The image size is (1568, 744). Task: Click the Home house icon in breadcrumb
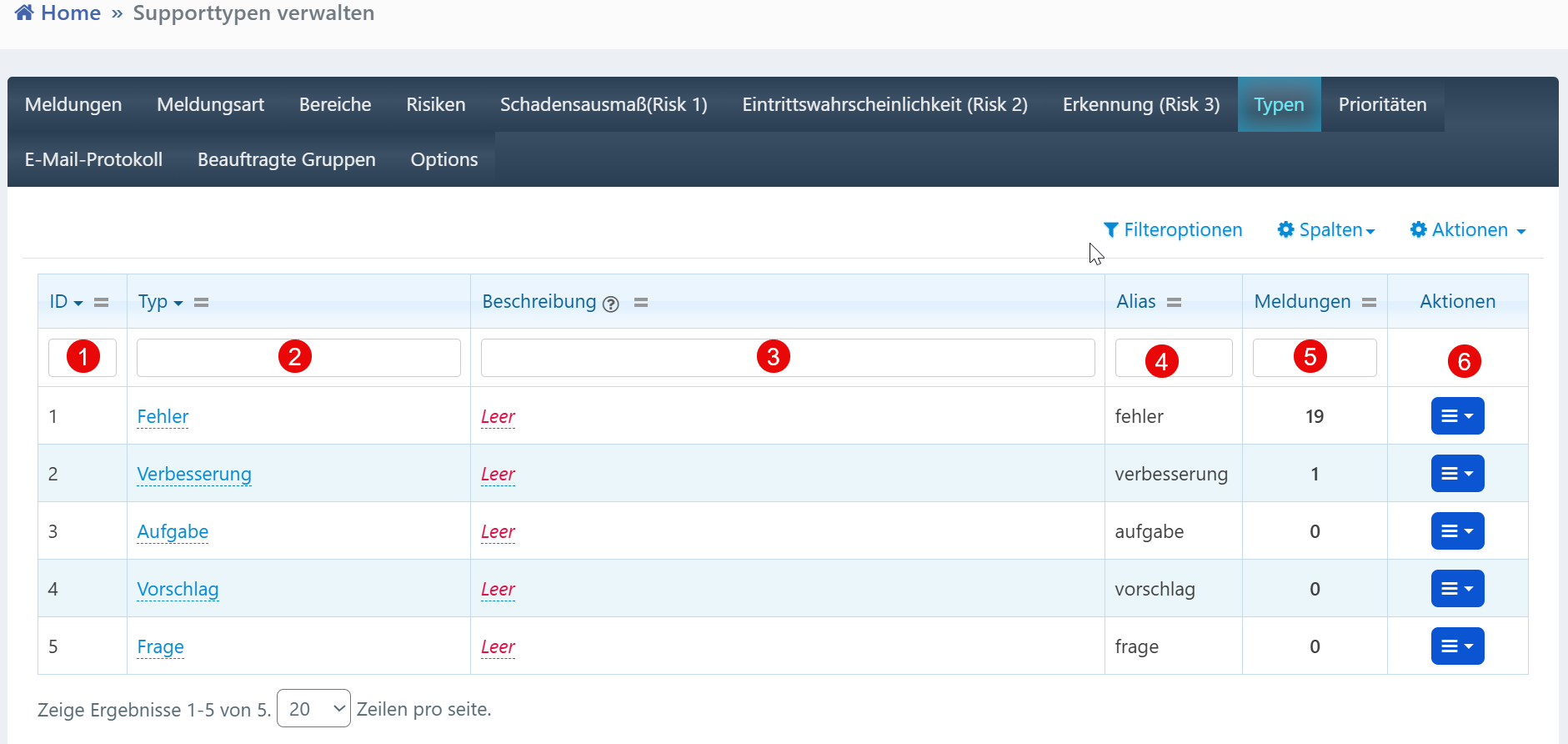click(24, 13)
